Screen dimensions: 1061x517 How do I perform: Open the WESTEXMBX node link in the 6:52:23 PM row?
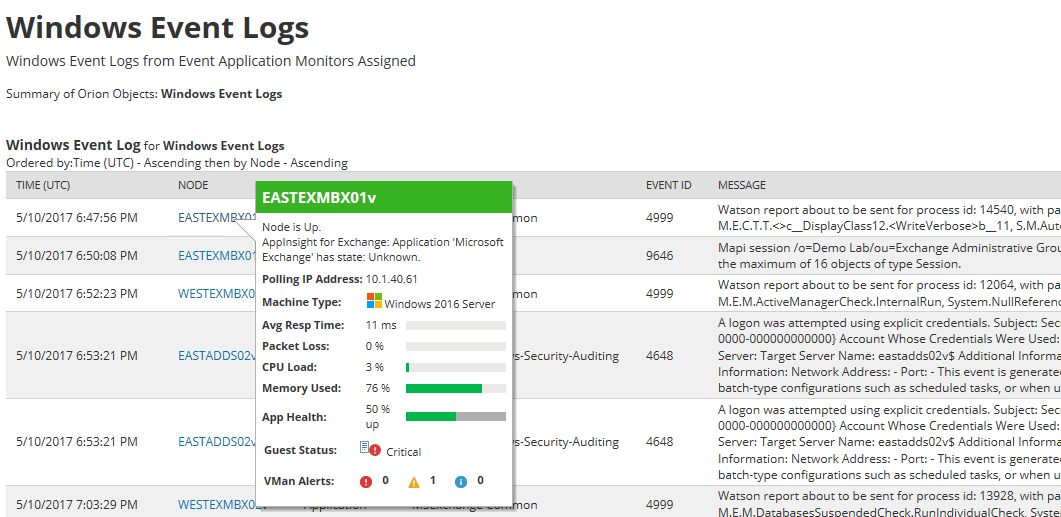point(217,294)
